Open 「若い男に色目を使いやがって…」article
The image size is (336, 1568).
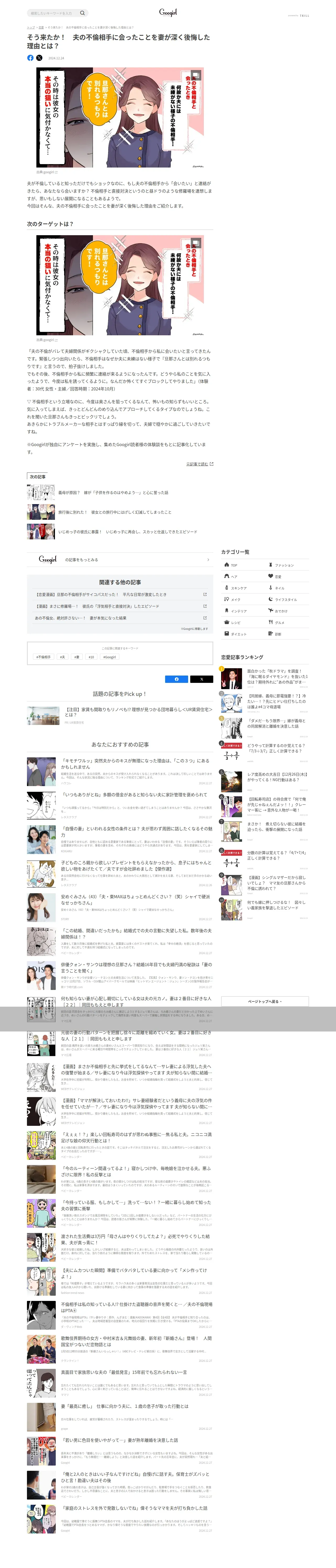(120, 1452)
